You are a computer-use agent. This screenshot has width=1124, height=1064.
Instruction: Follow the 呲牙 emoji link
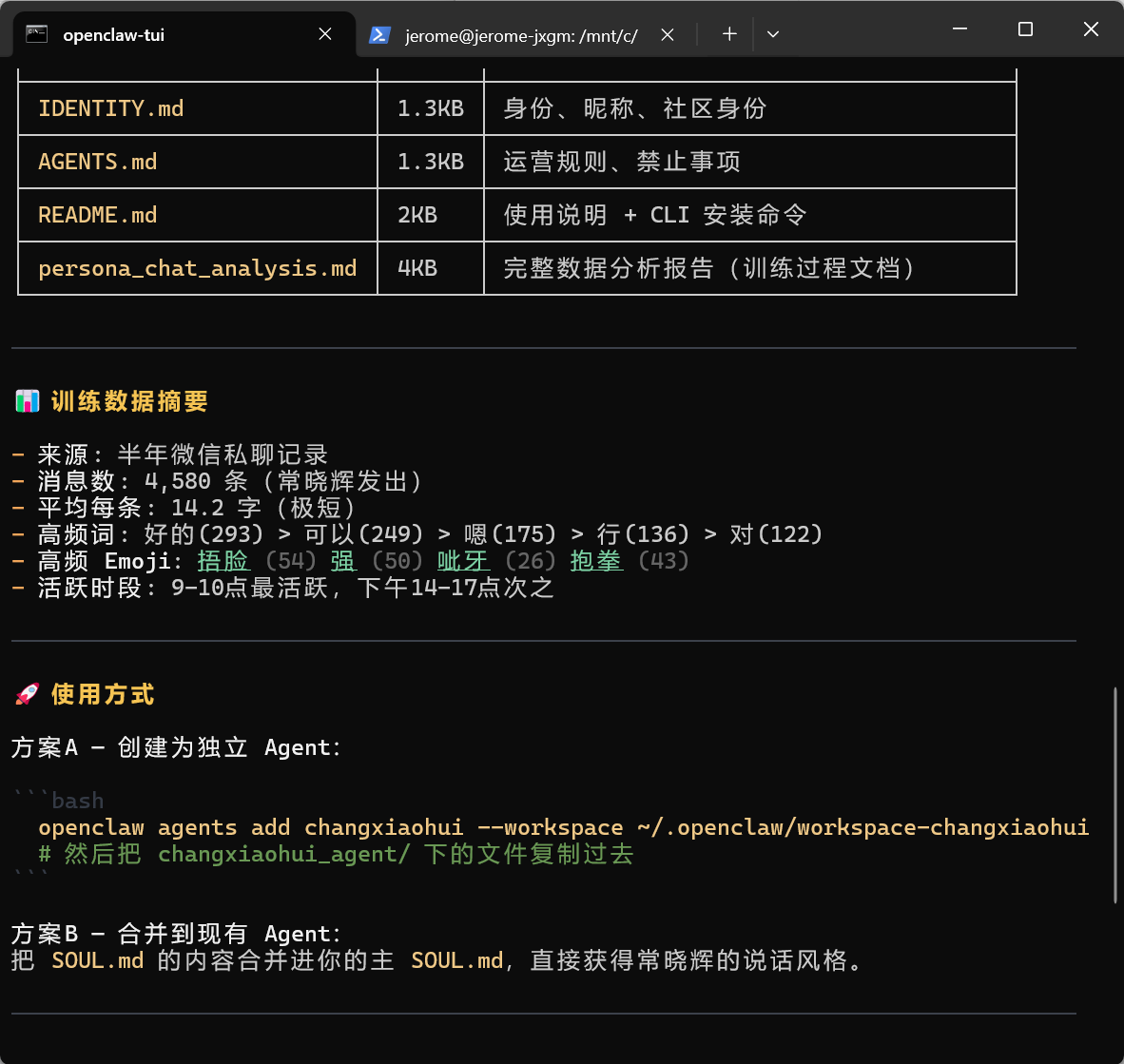pyautogui.click(x=463, y=561)
